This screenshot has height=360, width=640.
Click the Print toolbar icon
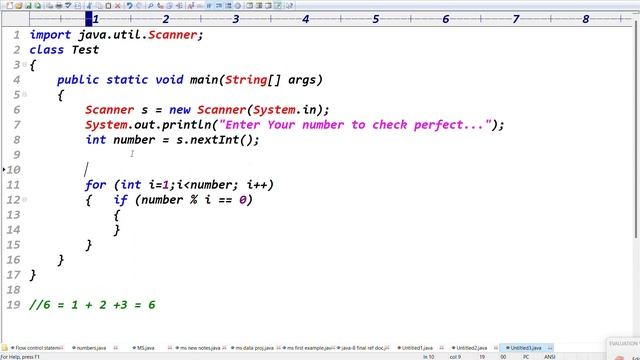(59, 6)
